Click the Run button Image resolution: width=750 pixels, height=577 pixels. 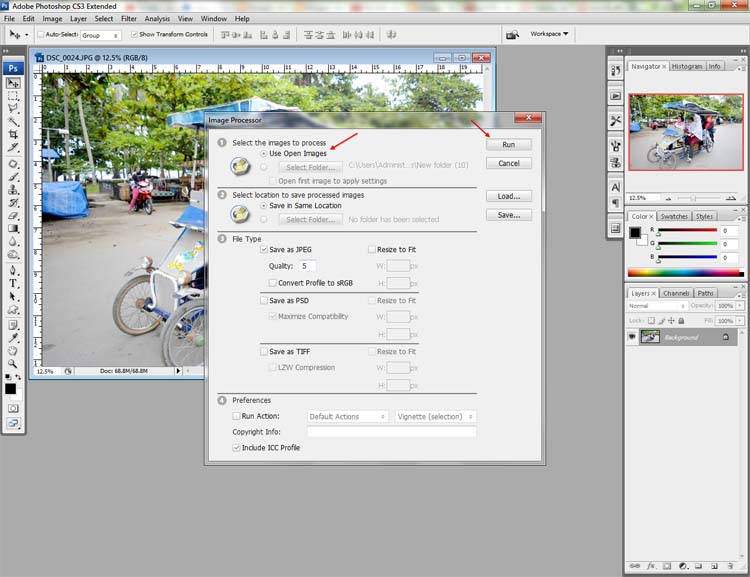click(508, 144)
